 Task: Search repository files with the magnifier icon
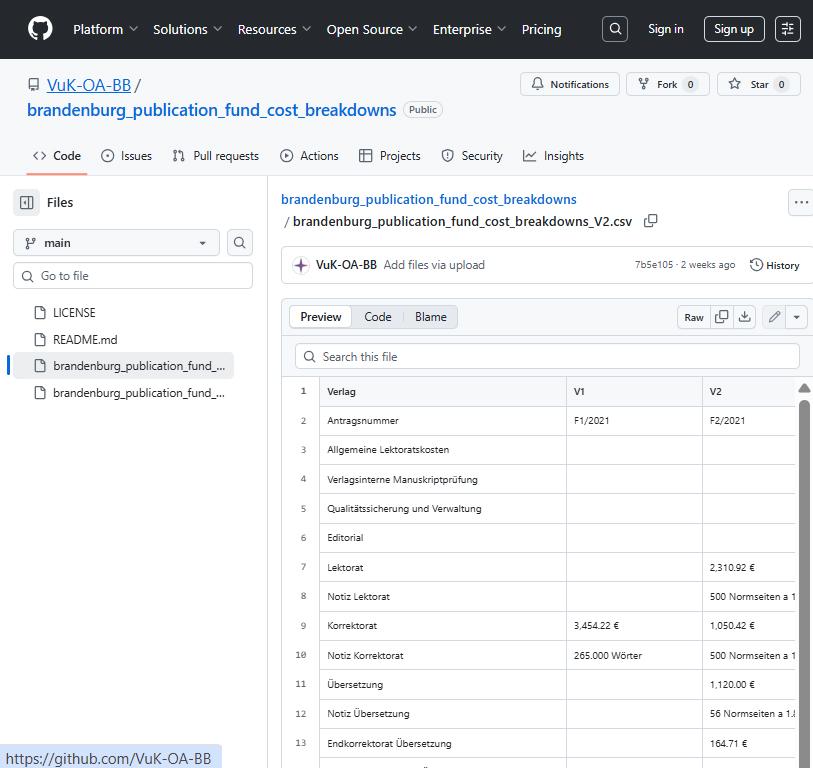tap(239, 242)
